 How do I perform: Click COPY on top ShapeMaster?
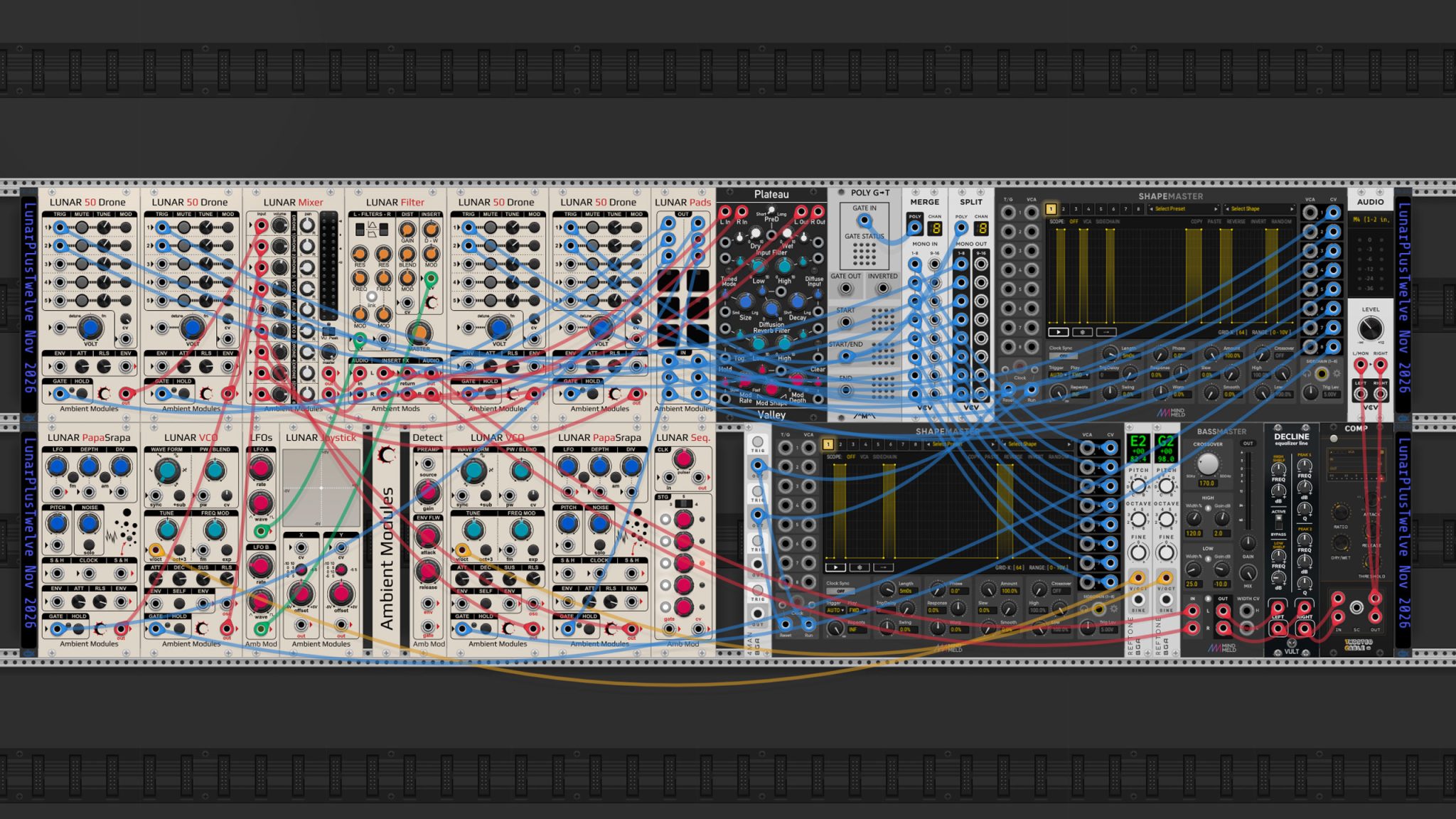[1197, 222]
